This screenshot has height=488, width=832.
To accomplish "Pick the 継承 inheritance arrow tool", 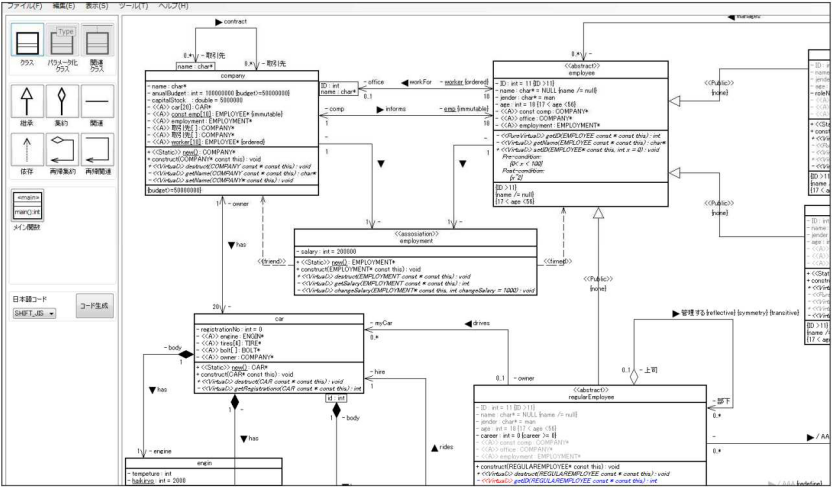I will tap(27, 101).
